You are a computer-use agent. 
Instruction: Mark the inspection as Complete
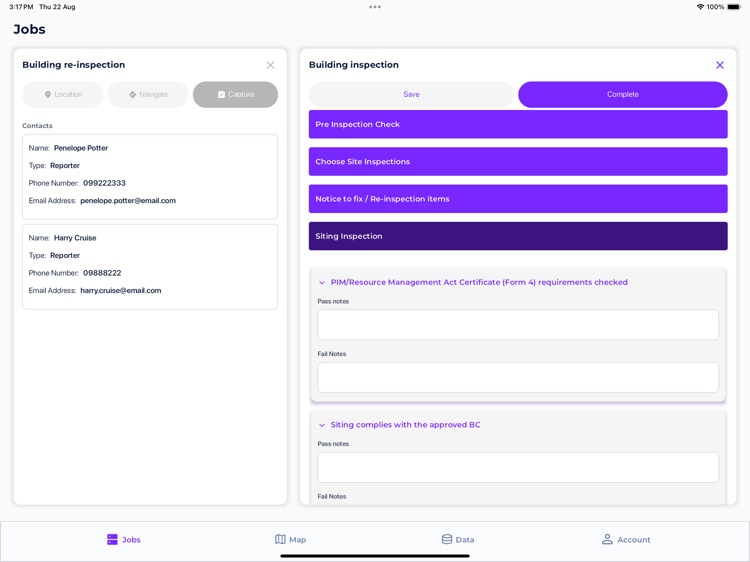pos(623,94)
